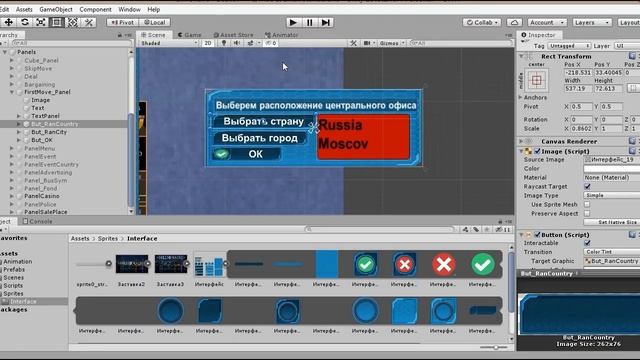This screenshot has width=640, height=360.
Task: Expand the Anchors section
Action: point(520,98)
